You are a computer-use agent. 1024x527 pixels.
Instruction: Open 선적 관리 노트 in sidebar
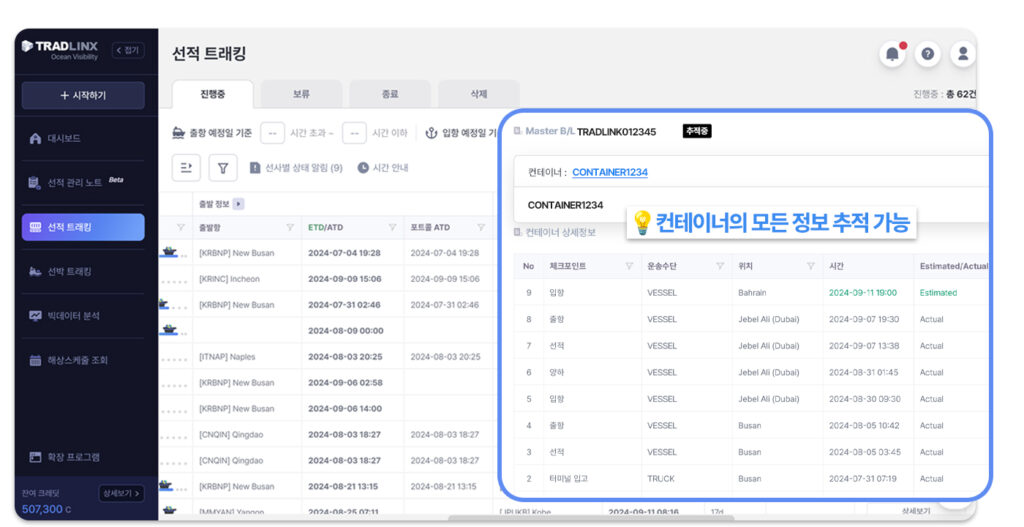(x=83, y=182)
